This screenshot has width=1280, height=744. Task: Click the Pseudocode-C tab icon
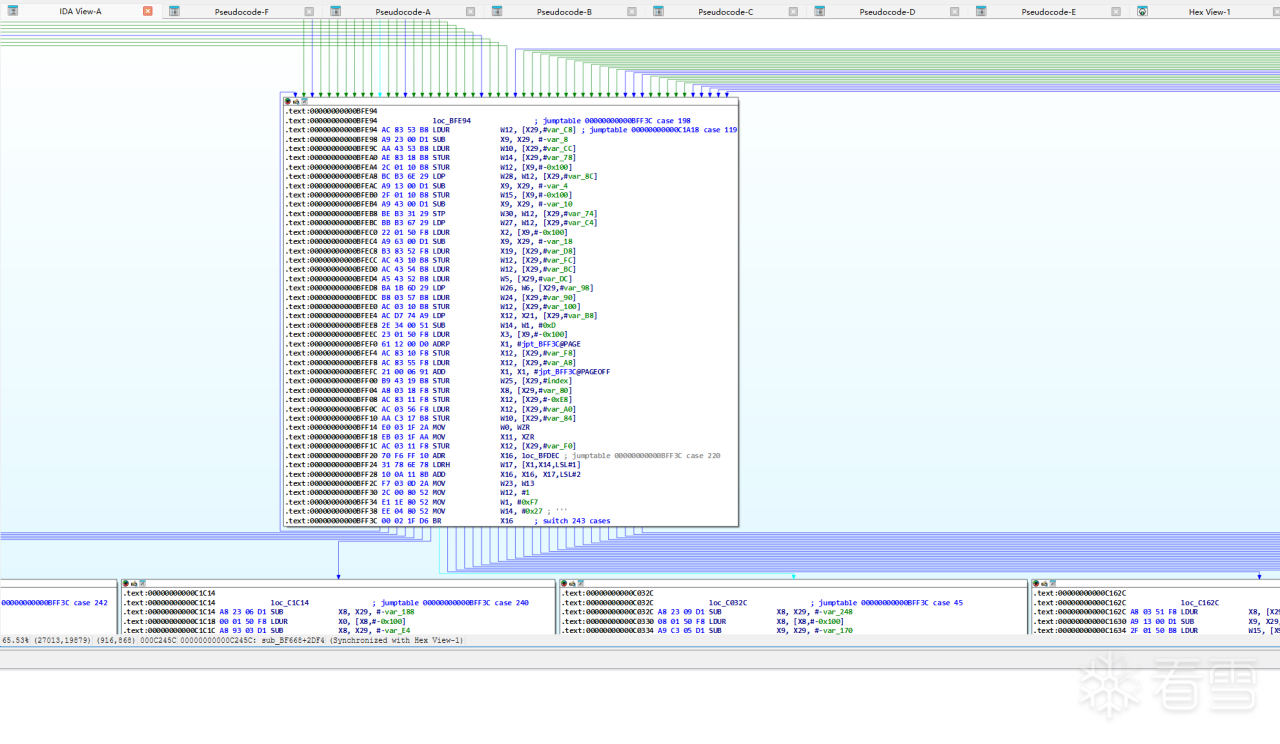(658, 12)
